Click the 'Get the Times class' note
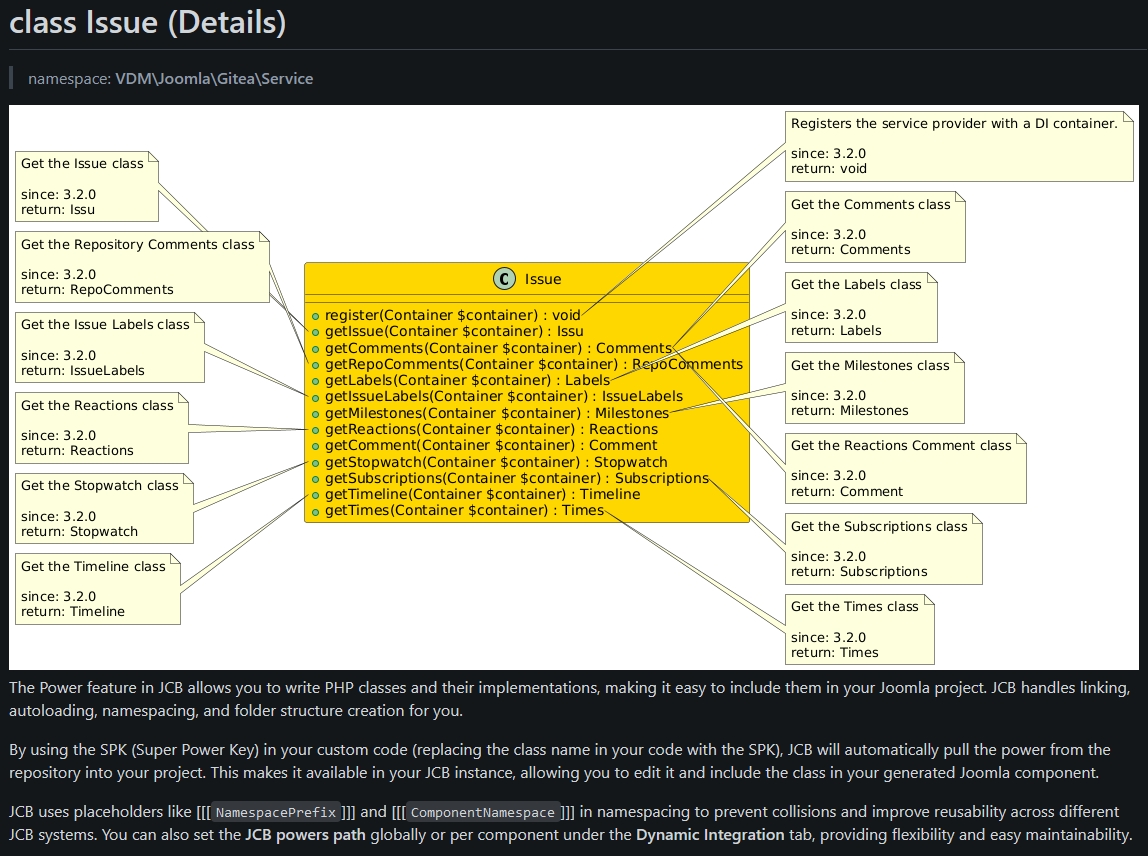Image resolution: width=1148 pixels, height=856 pixels. 859,629
